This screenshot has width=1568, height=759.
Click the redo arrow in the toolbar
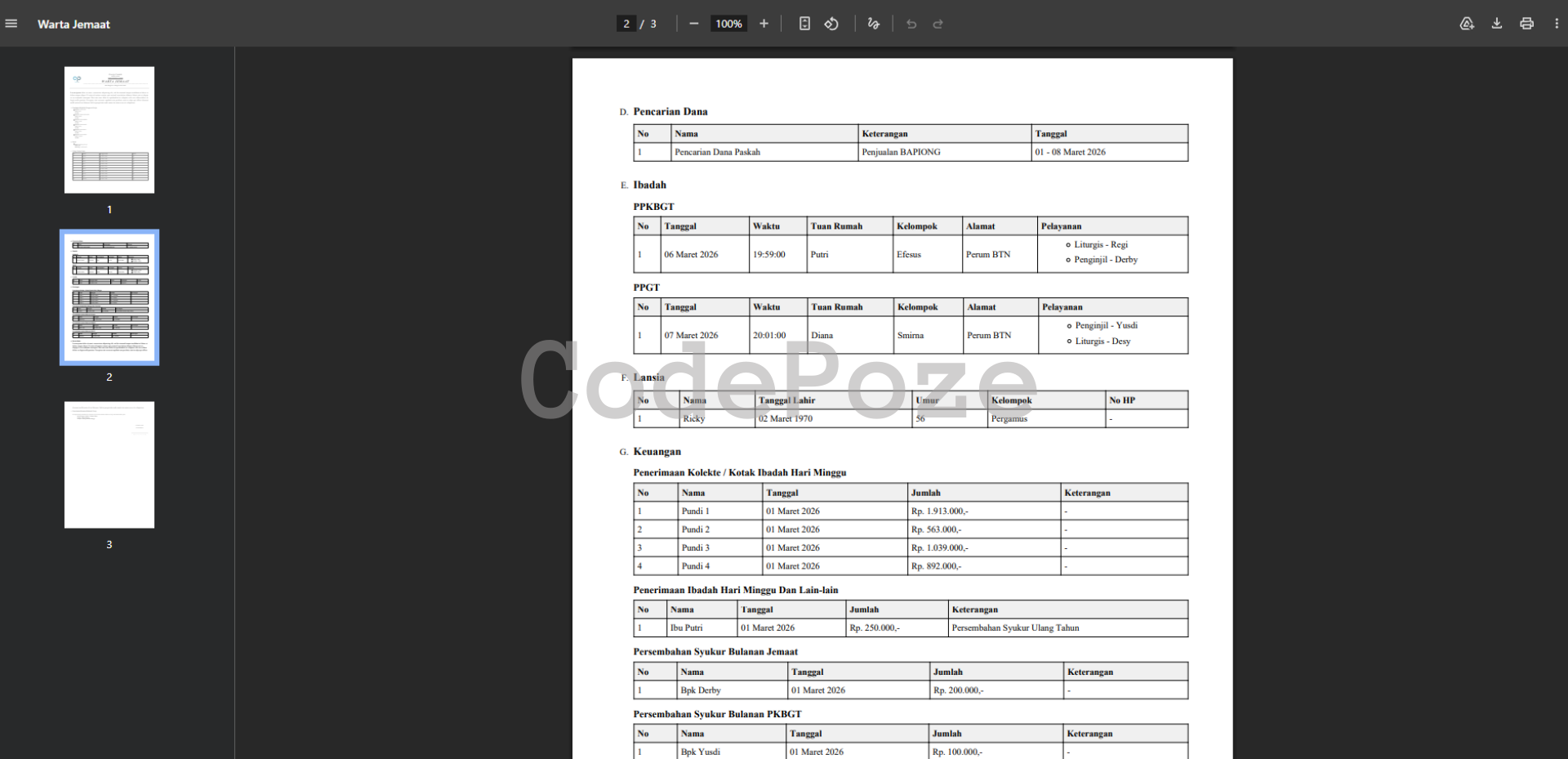coord(938,24)
